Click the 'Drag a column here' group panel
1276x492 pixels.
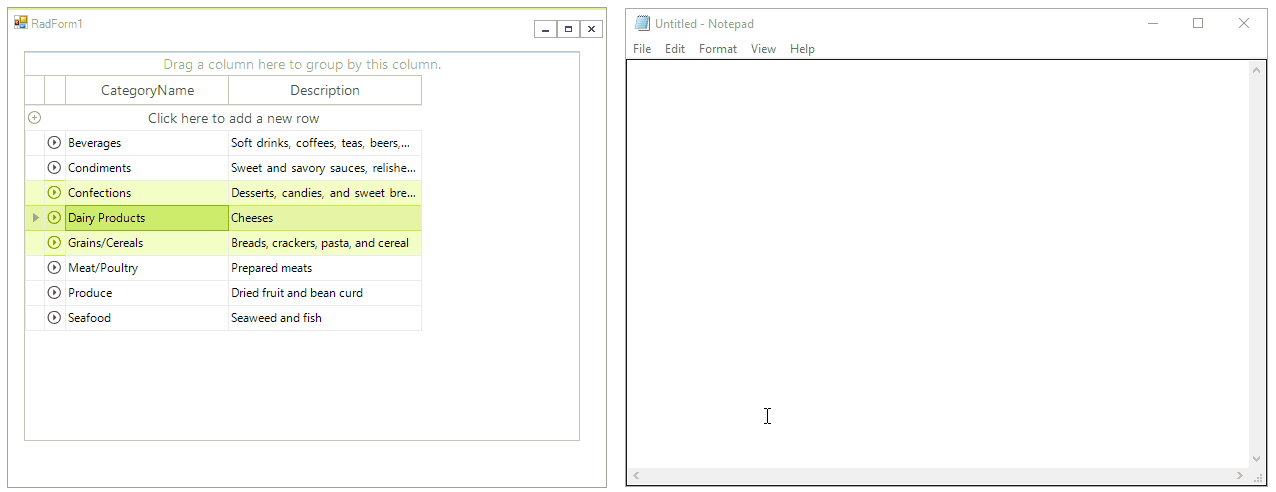point(302,64)
